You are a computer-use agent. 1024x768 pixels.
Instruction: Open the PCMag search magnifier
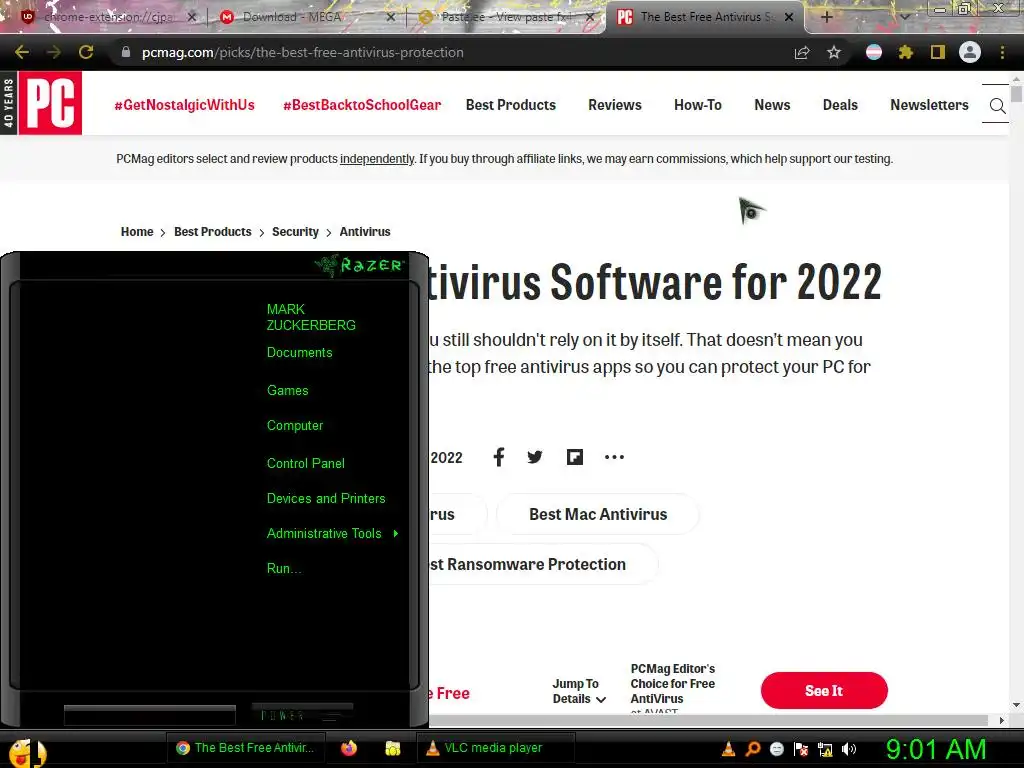click(x=997, y=105)
